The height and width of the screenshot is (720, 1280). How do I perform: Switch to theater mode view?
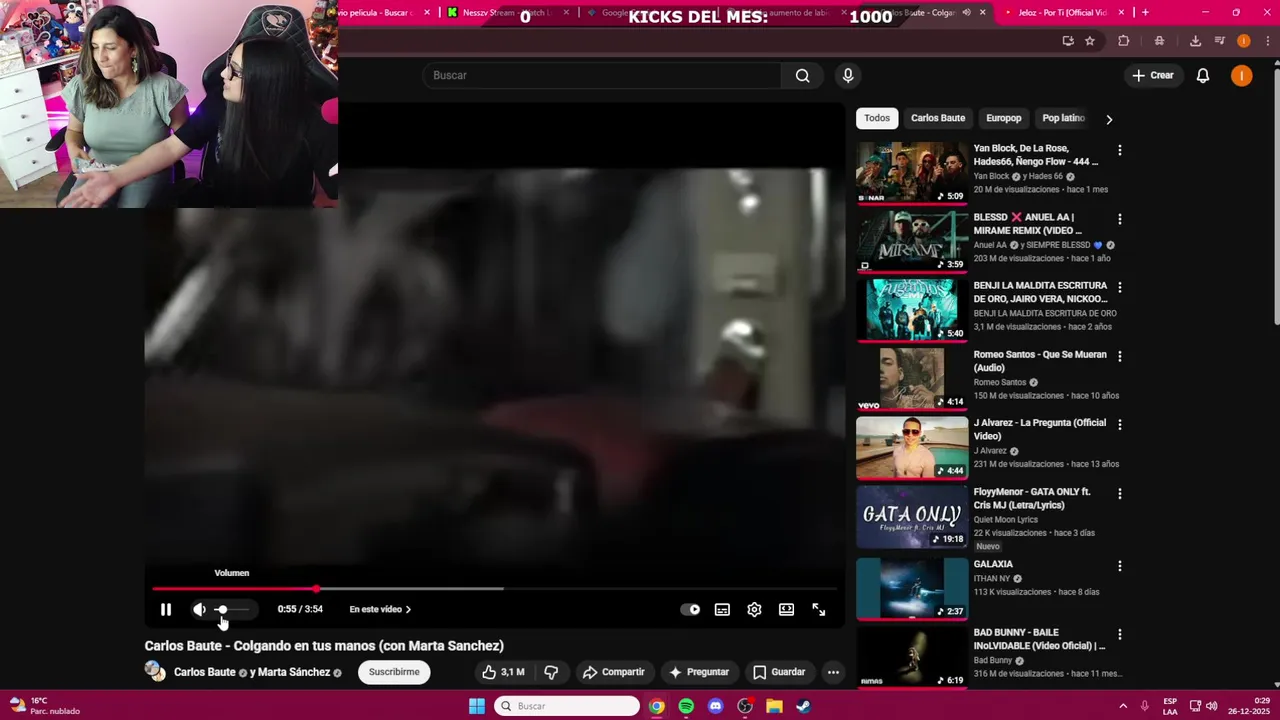pos(787,609)
